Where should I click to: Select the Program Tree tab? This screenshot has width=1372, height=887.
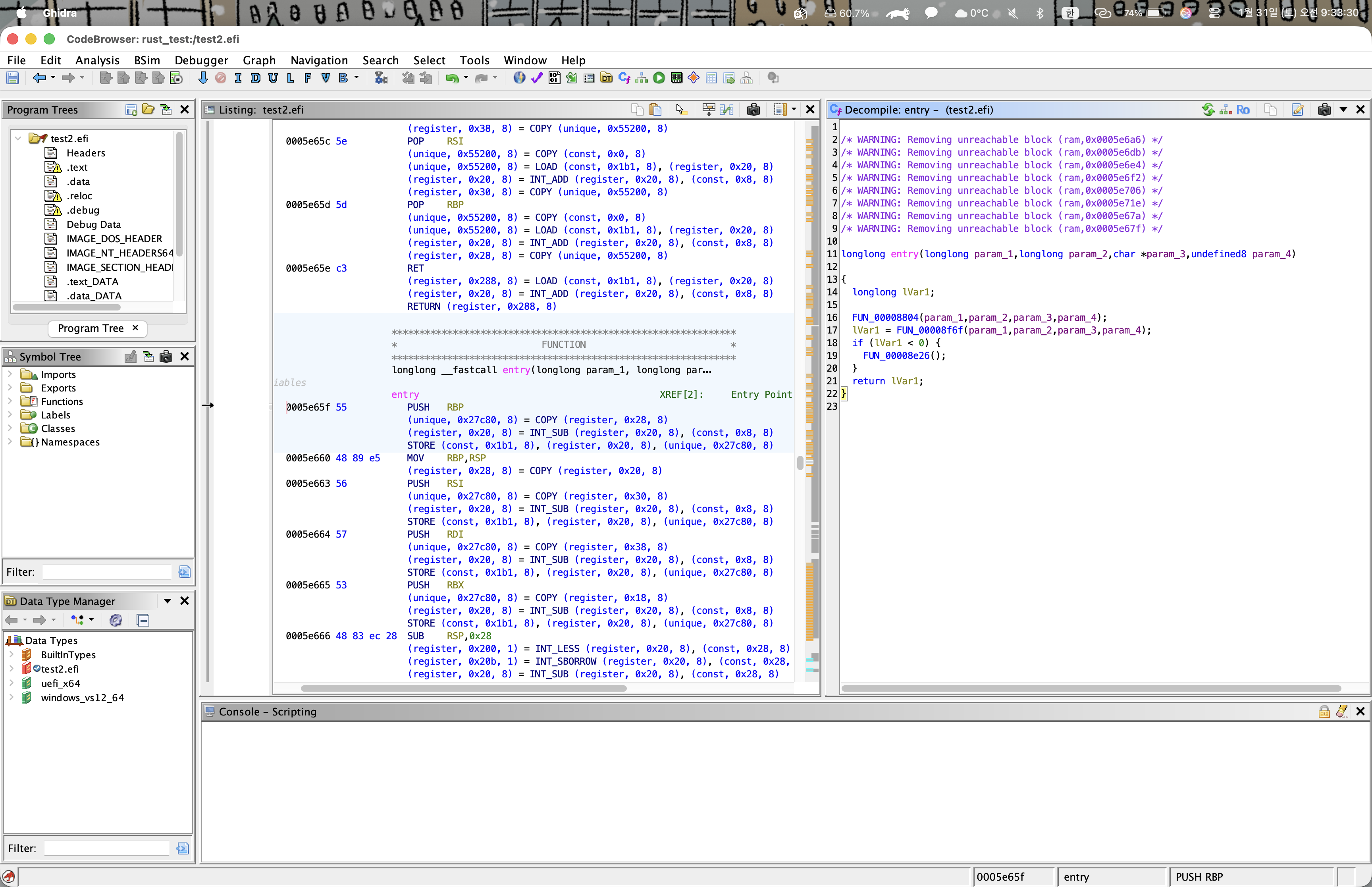click(91, 328)
